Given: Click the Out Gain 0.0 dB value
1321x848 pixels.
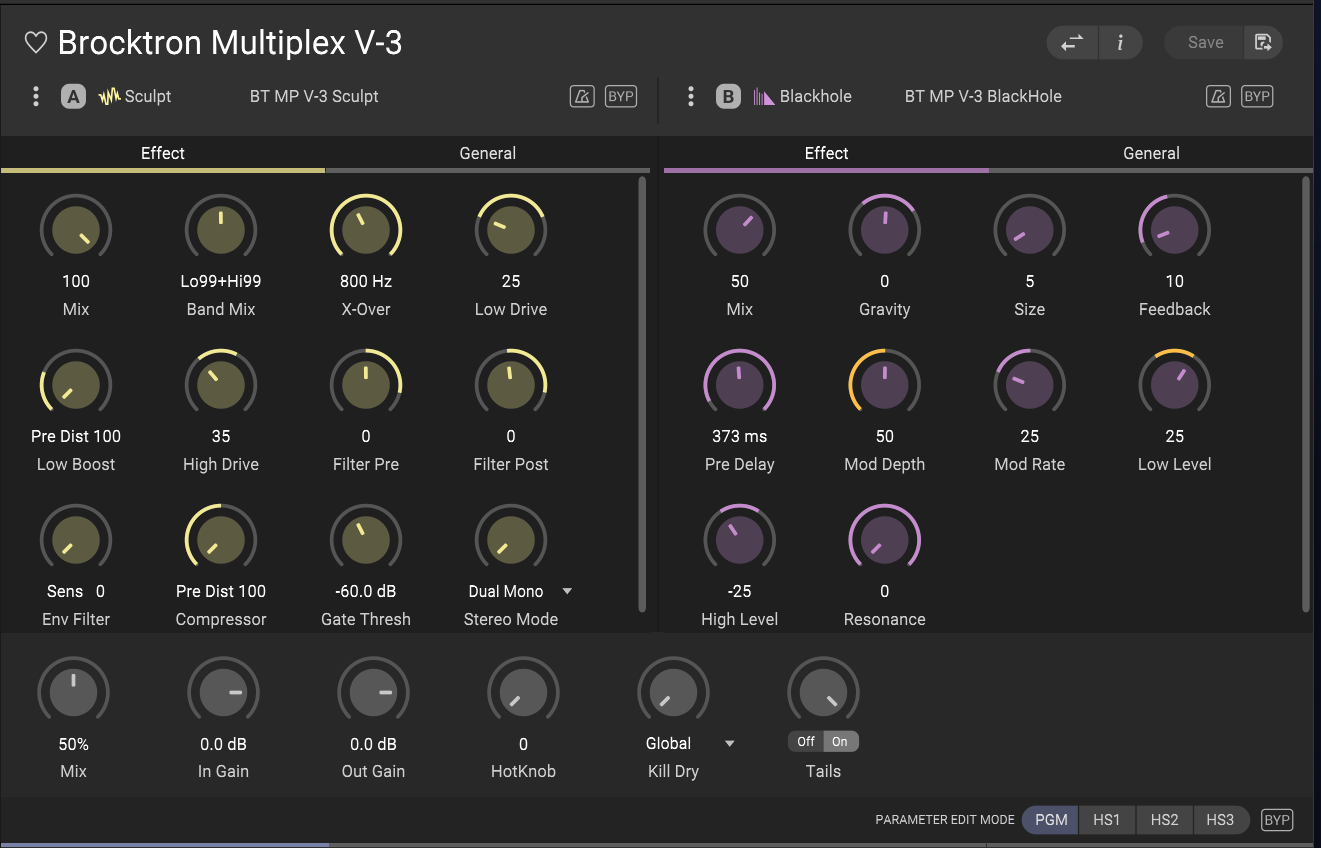Looking at the screenshot, I should 374,744.
